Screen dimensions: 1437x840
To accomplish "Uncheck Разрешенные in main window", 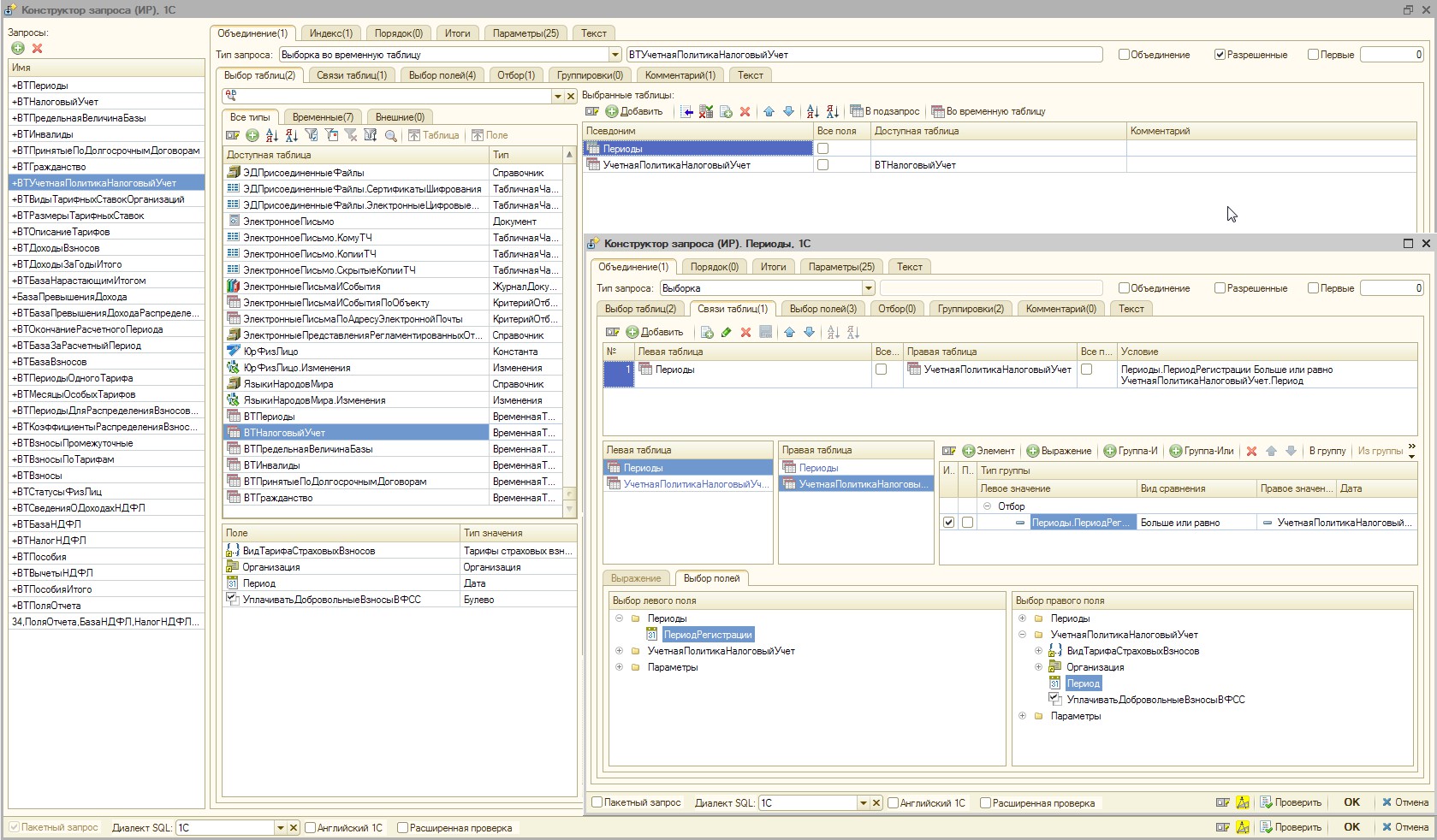I will (1220, 55).
